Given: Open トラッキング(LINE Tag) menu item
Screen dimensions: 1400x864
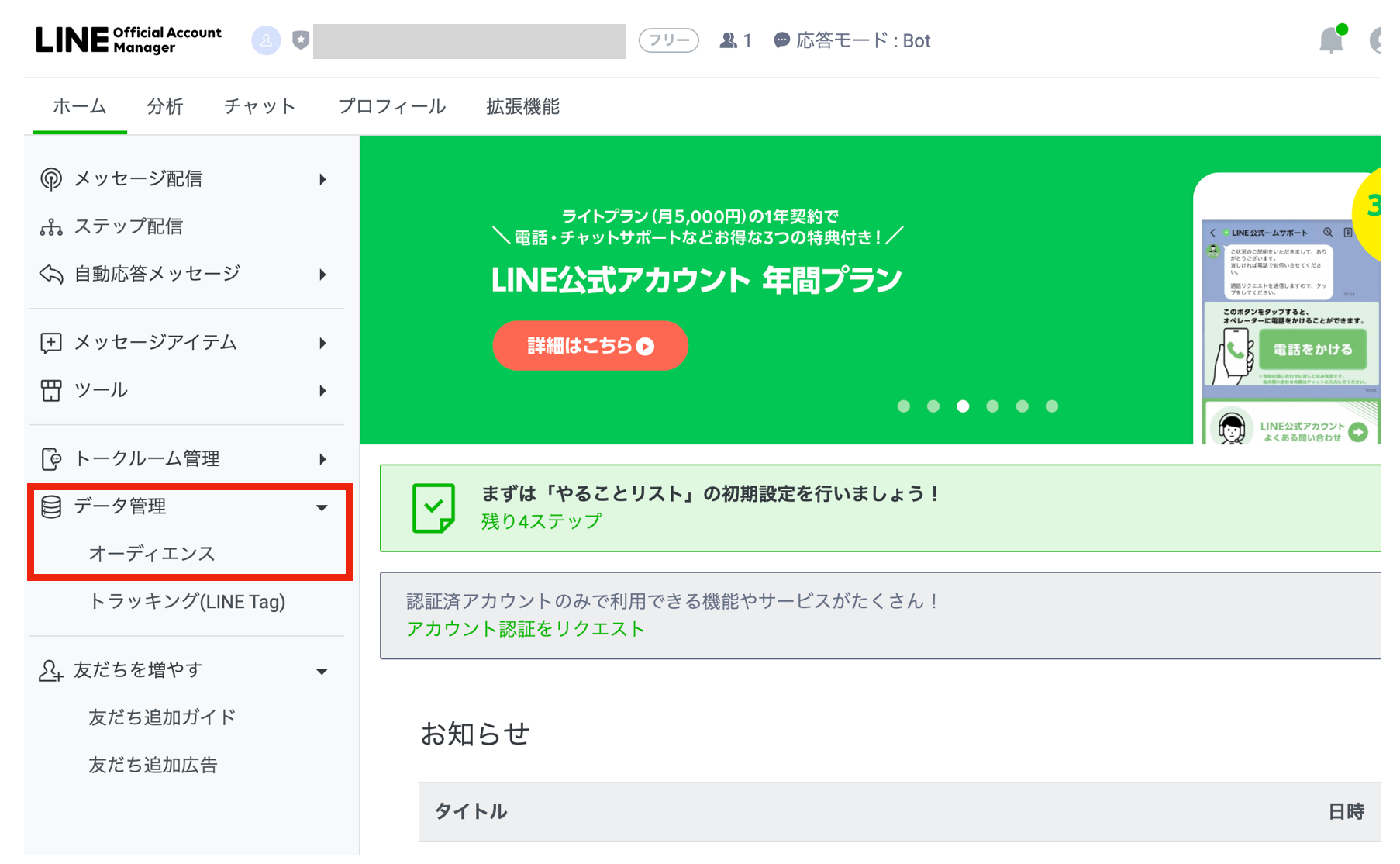Looking at the screenshot, I should point(188,601).
